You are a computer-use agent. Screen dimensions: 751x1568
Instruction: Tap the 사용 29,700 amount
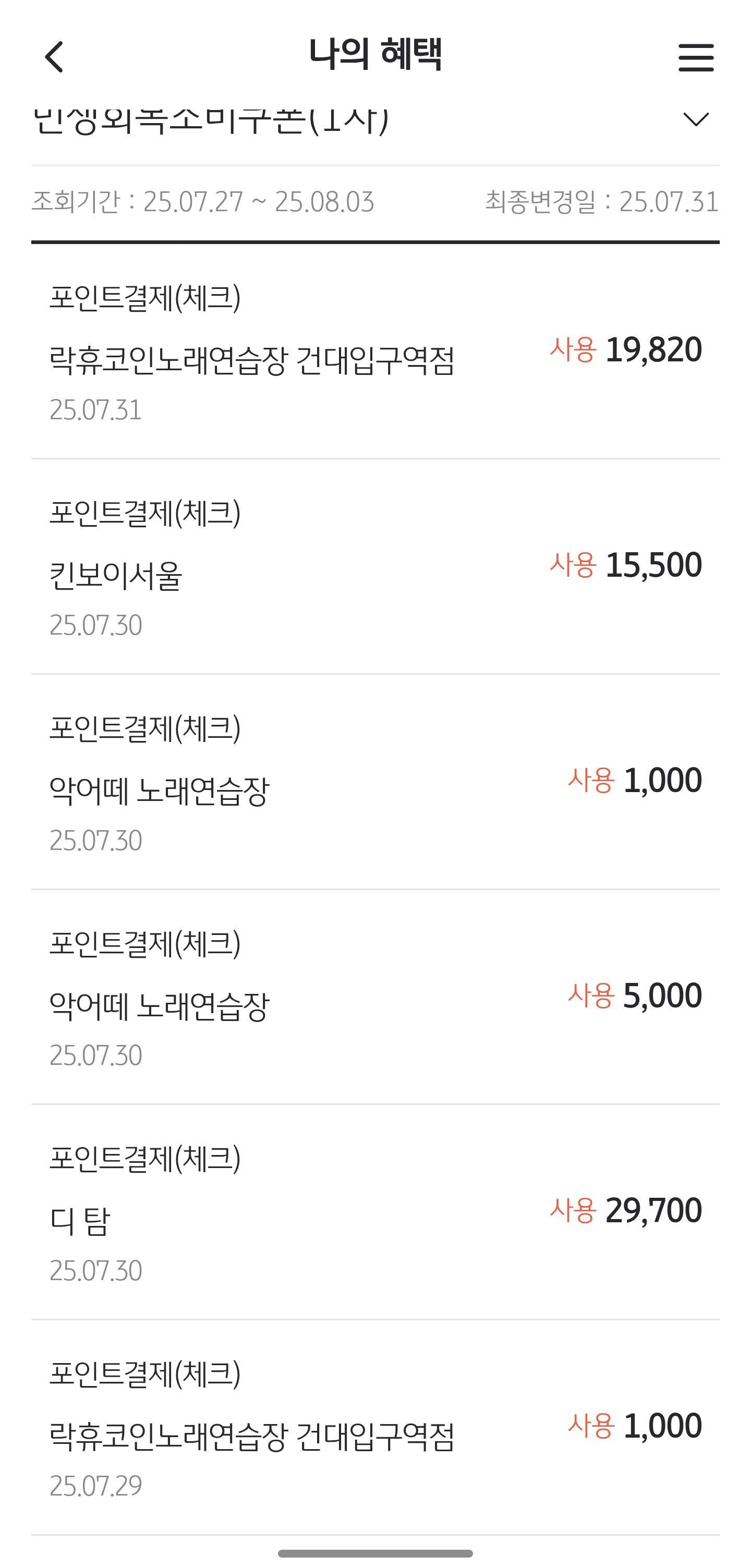[x=626, y=1210]
